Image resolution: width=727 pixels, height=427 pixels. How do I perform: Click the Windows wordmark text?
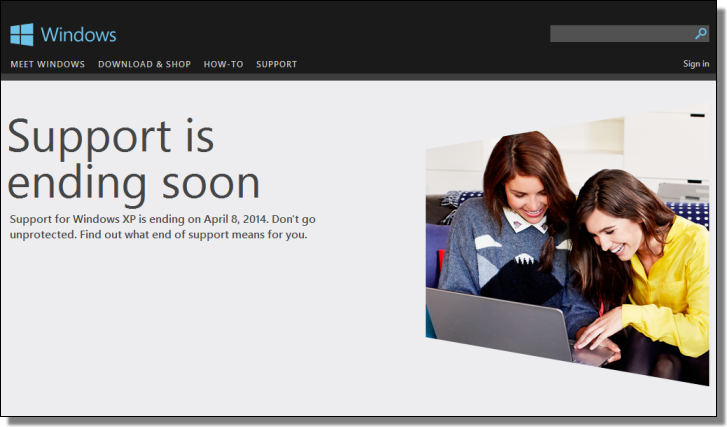78,35
